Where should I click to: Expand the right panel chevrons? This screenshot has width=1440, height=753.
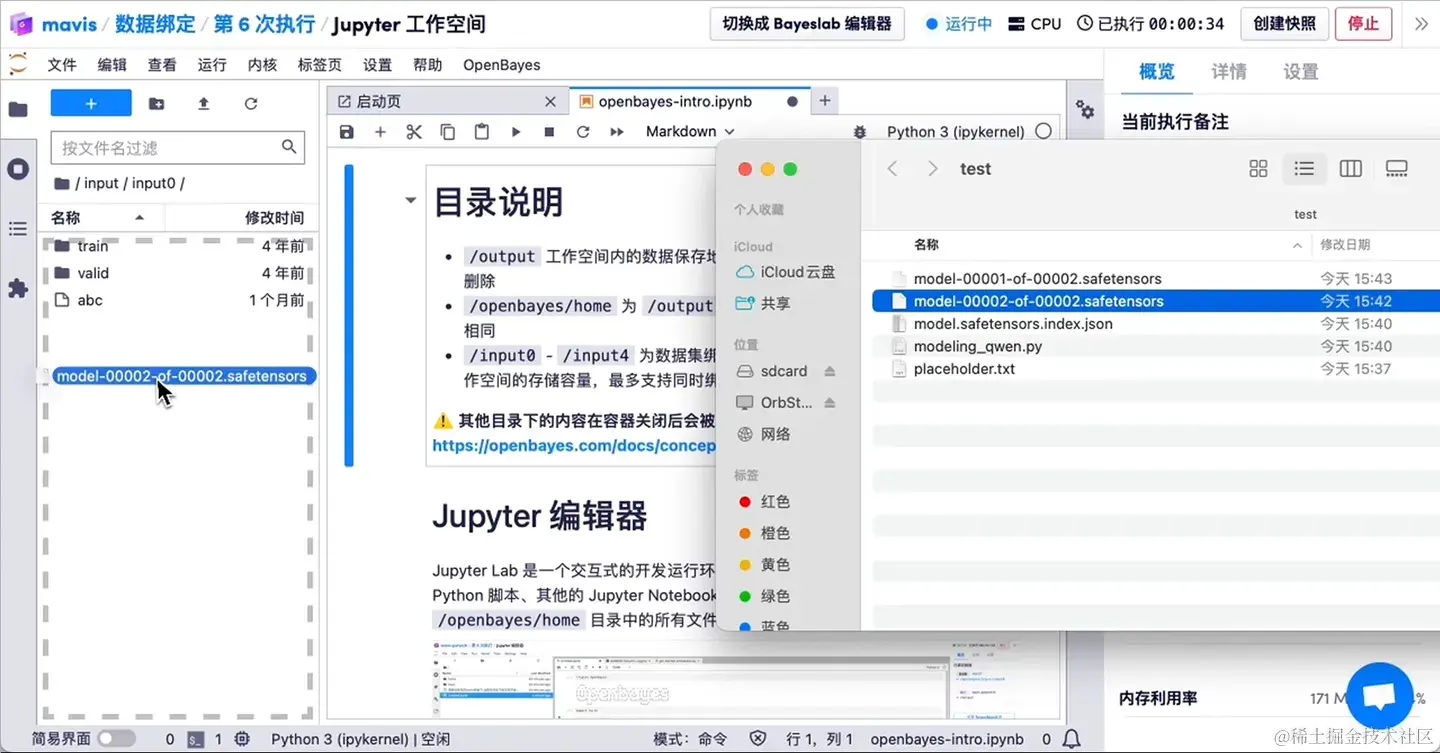(1421, 24)
